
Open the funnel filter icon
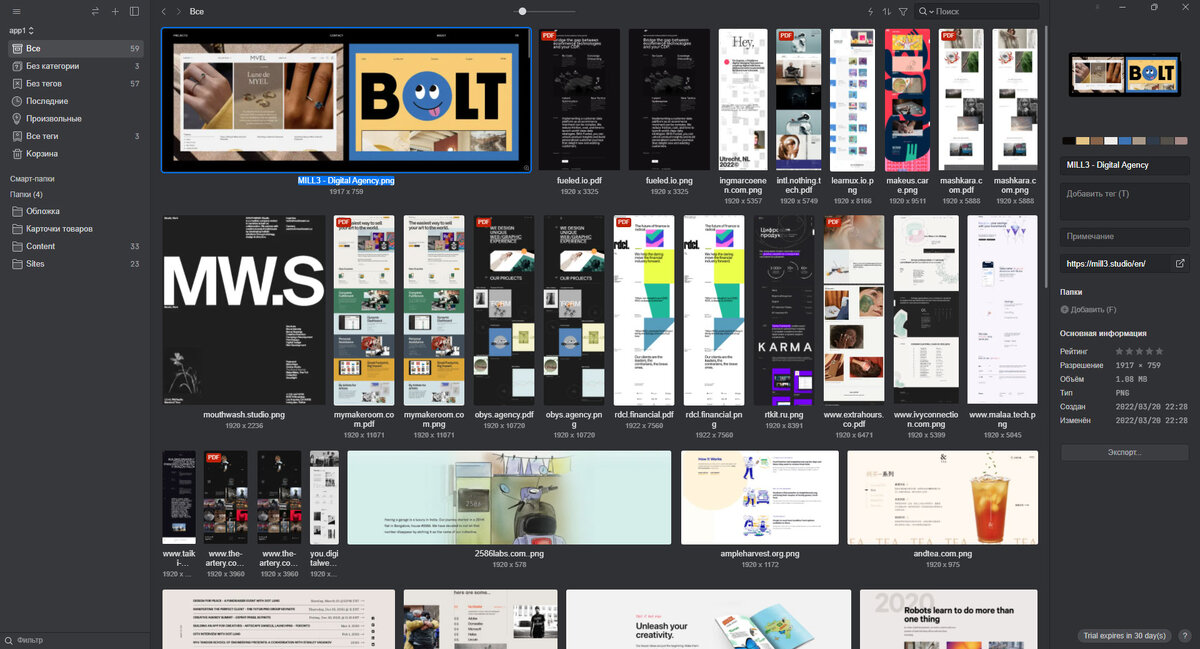click(x=904, y=11)
